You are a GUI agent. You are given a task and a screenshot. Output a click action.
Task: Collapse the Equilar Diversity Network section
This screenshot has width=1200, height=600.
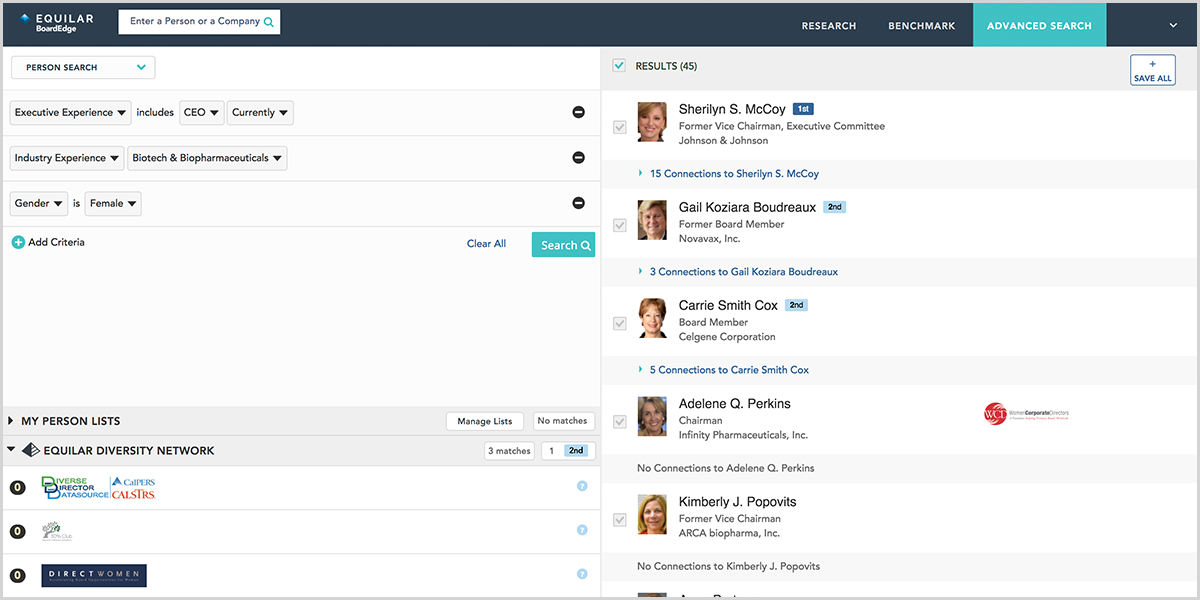click(11, 450)
